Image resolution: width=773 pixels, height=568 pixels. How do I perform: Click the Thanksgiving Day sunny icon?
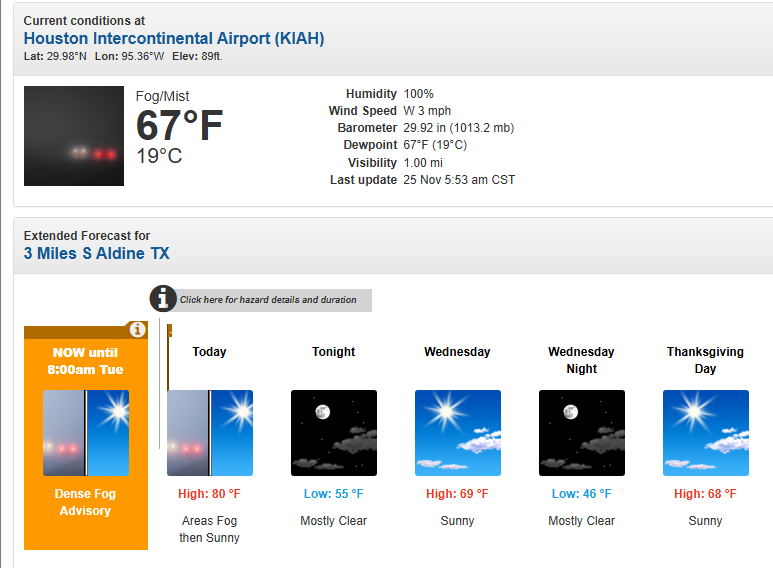706,433
